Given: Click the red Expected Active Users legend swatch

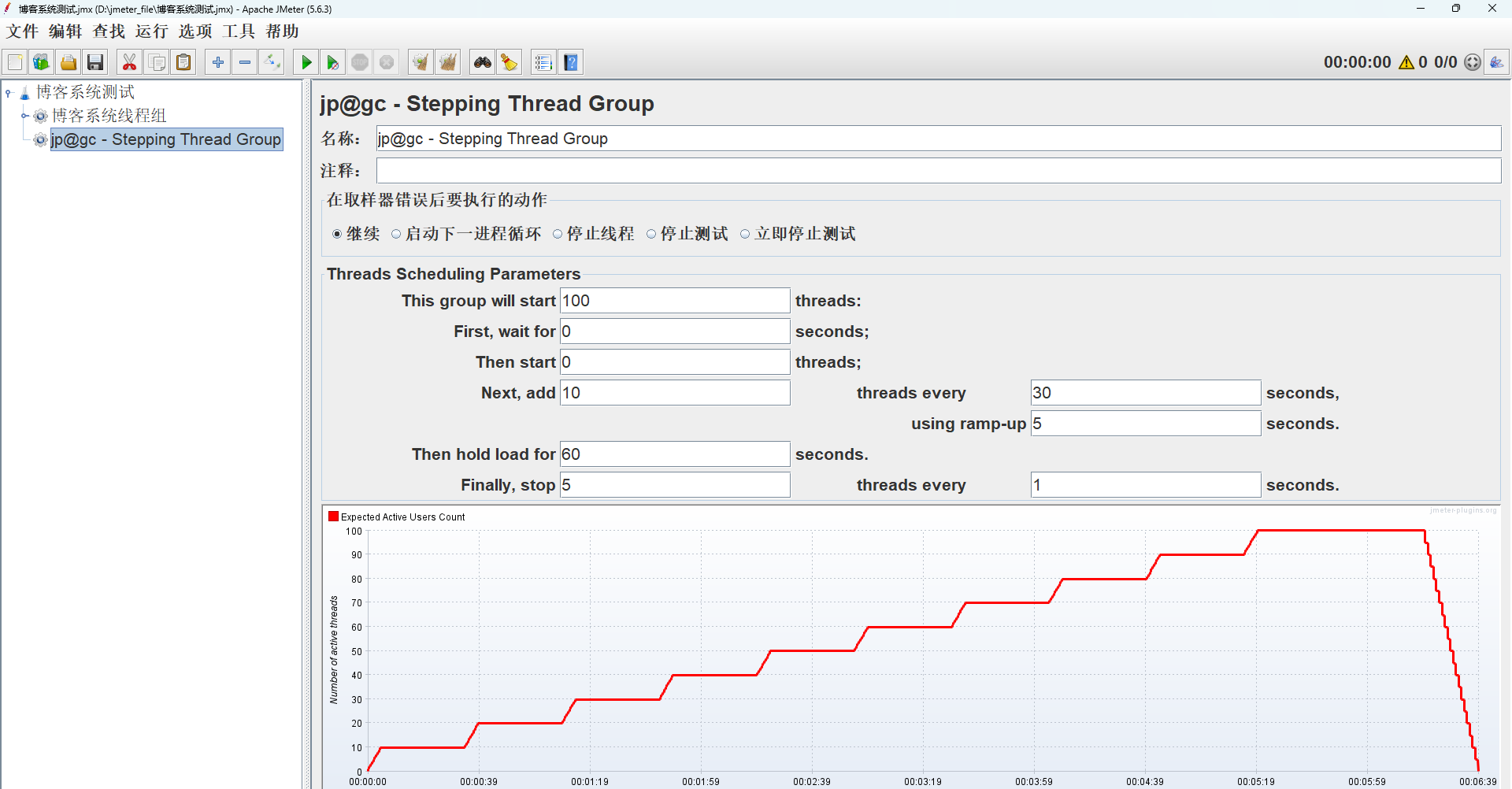Looking at the screenshot, I should (x=334, y=517).
